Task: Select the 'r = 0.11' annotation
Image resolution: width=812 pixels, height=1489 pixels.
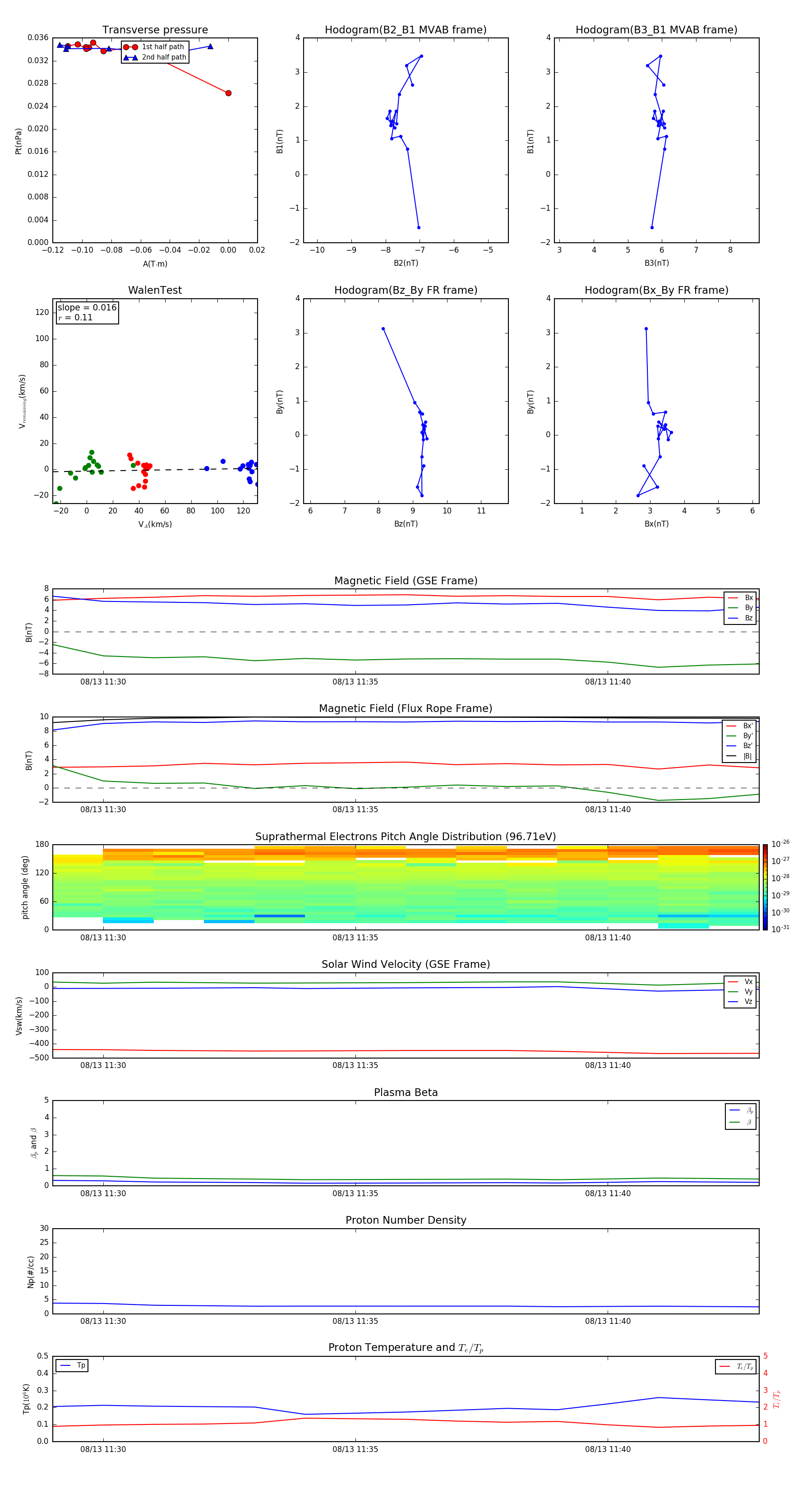Action: click(75, 318)
